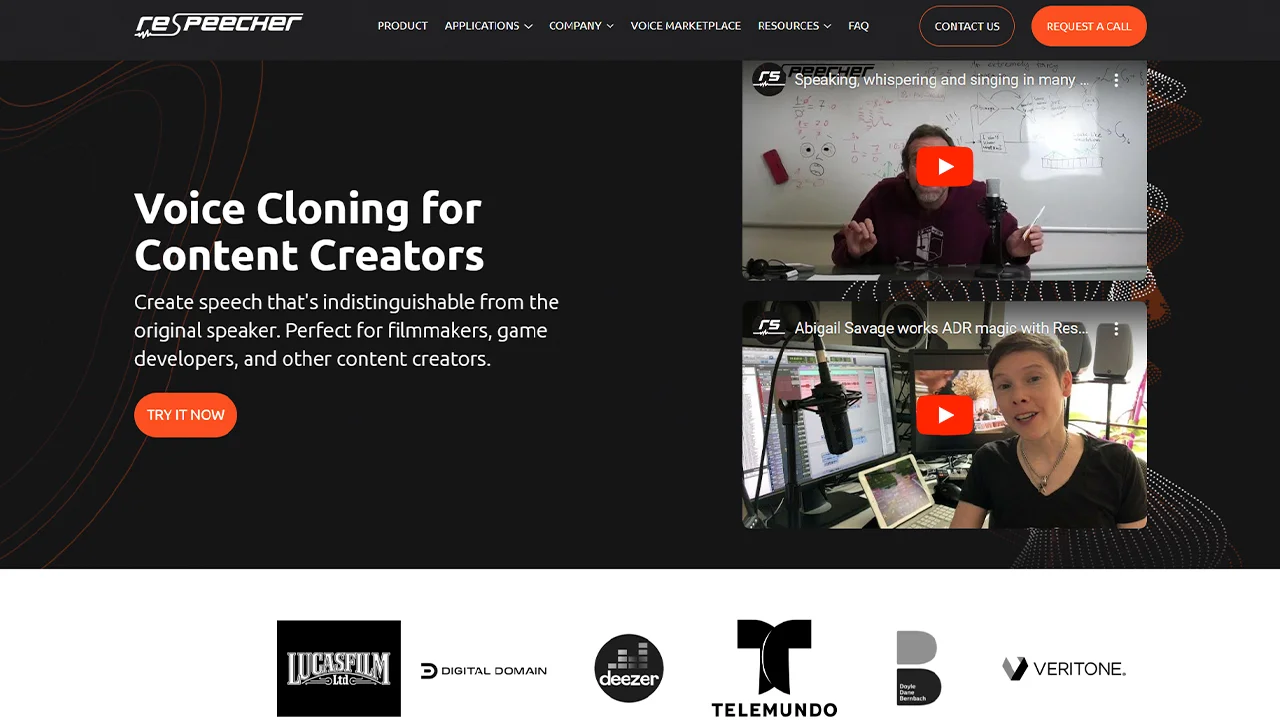Open the 'Speaking, whispering and singing' video title

pyautogui.click(x=941, y=80)
